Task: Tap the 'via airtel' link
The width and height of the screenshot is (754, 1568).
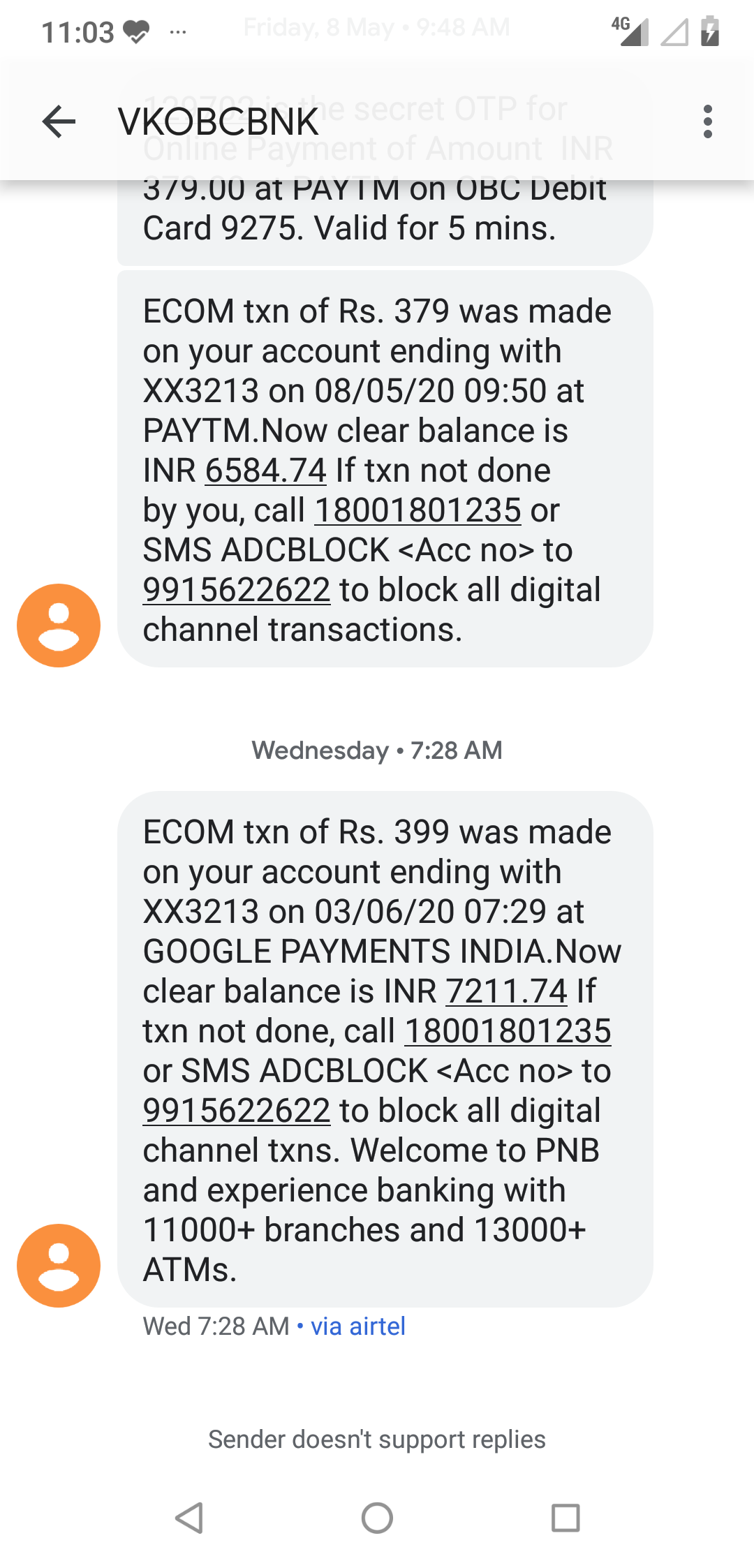Action: [x=358, y=1326]
